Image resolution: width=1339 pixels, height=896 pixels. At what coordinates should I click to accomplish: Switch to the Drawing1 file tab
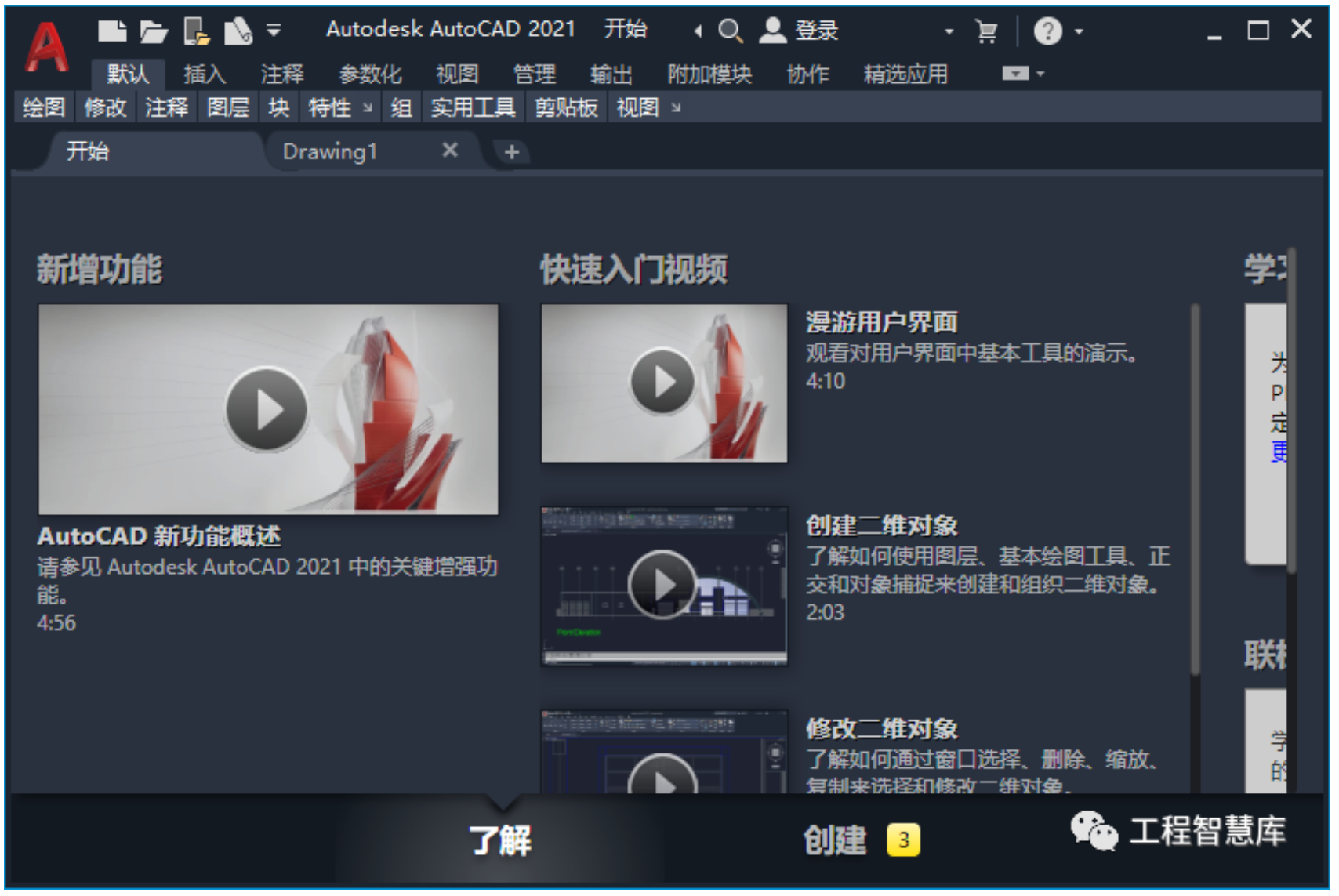tap(329, 151)
